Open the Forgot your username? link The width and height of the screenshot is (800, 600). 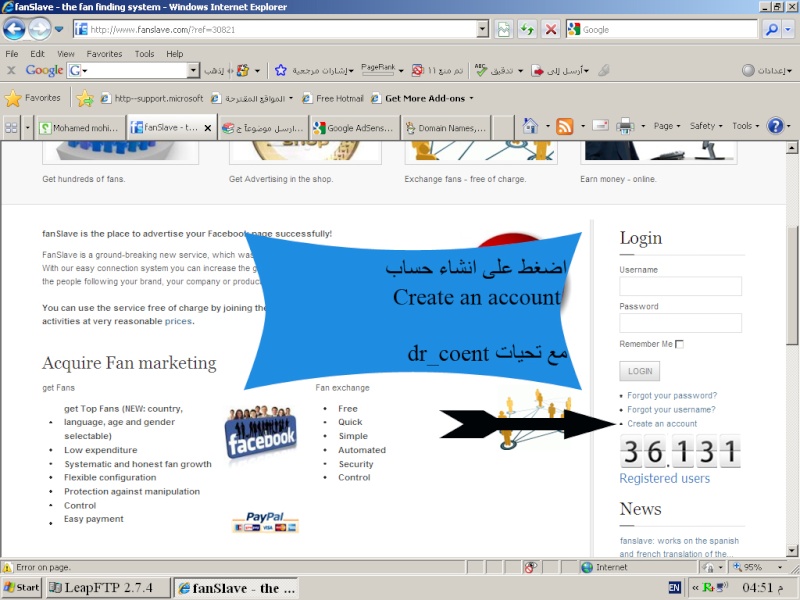coord(671,410)
